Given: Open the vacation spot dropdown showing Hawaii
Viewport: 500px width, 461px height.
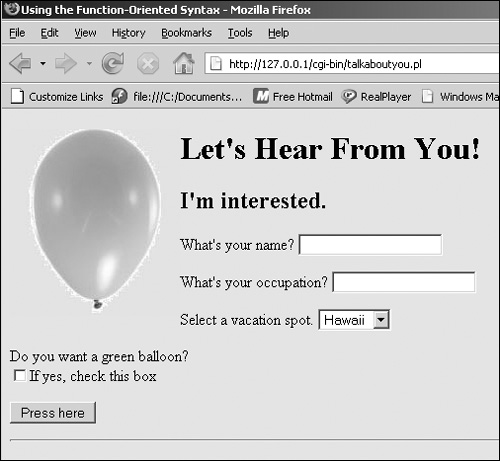Looking at the screenshot, I should [x=354, y=320].
